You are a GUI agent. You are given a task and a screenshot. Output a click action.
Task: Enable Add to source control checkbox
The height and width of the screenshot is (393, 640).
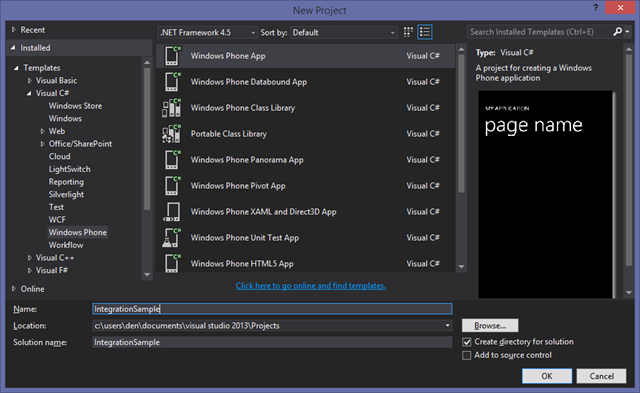(x=467, y=355)
